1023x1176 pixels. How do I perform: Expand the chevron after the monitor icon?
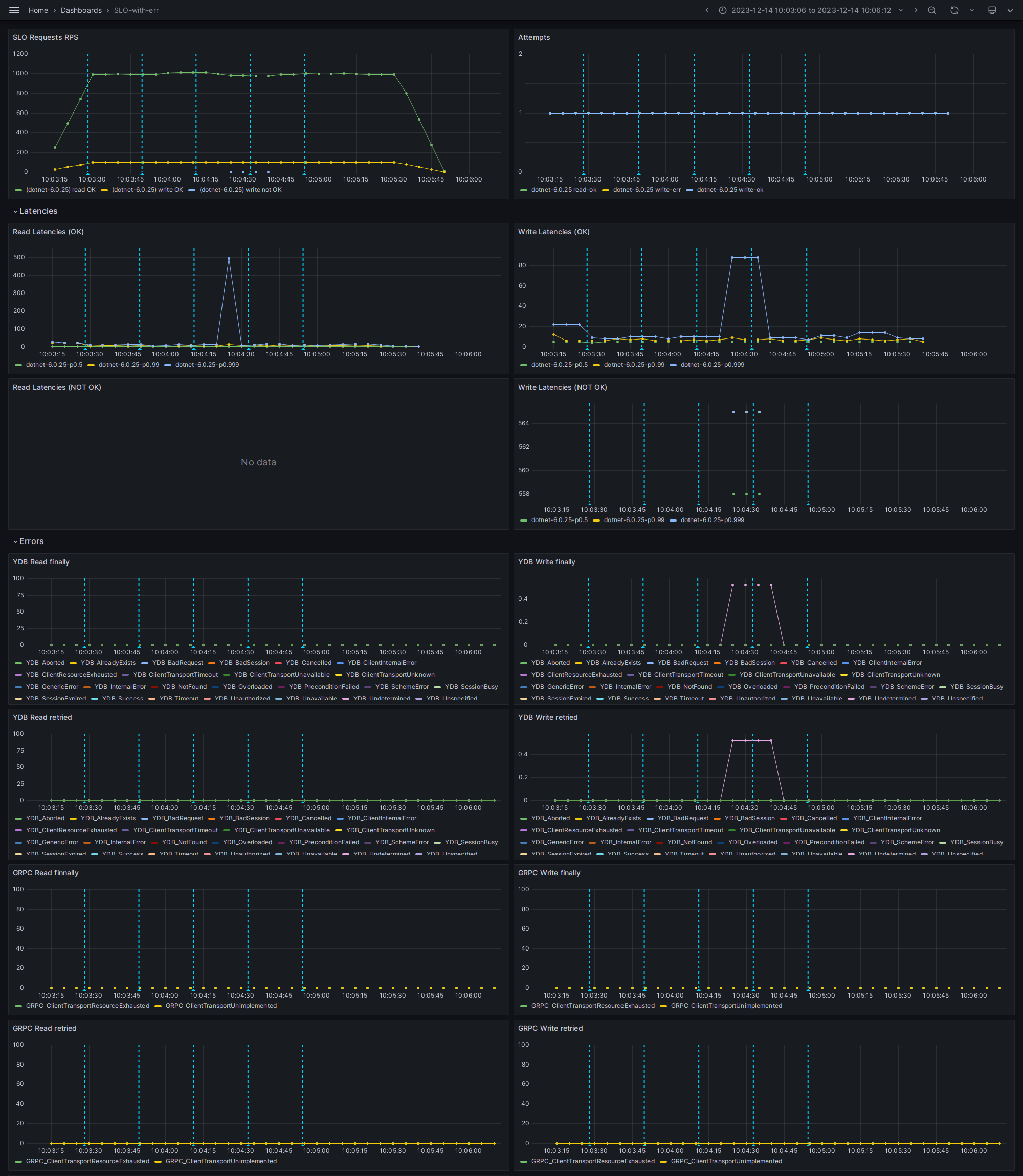pos(1010,10)
